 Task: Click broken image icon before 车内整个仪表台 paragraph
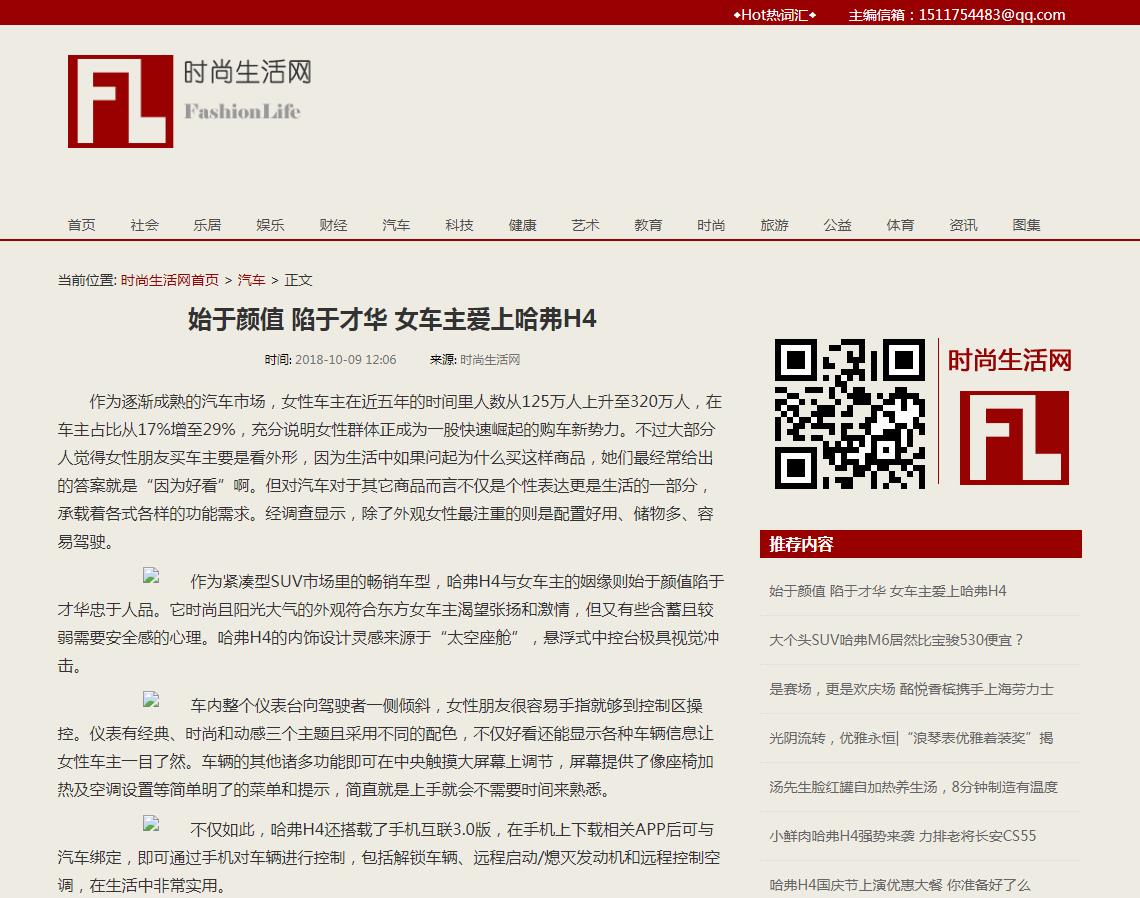(x=151, y=699)
